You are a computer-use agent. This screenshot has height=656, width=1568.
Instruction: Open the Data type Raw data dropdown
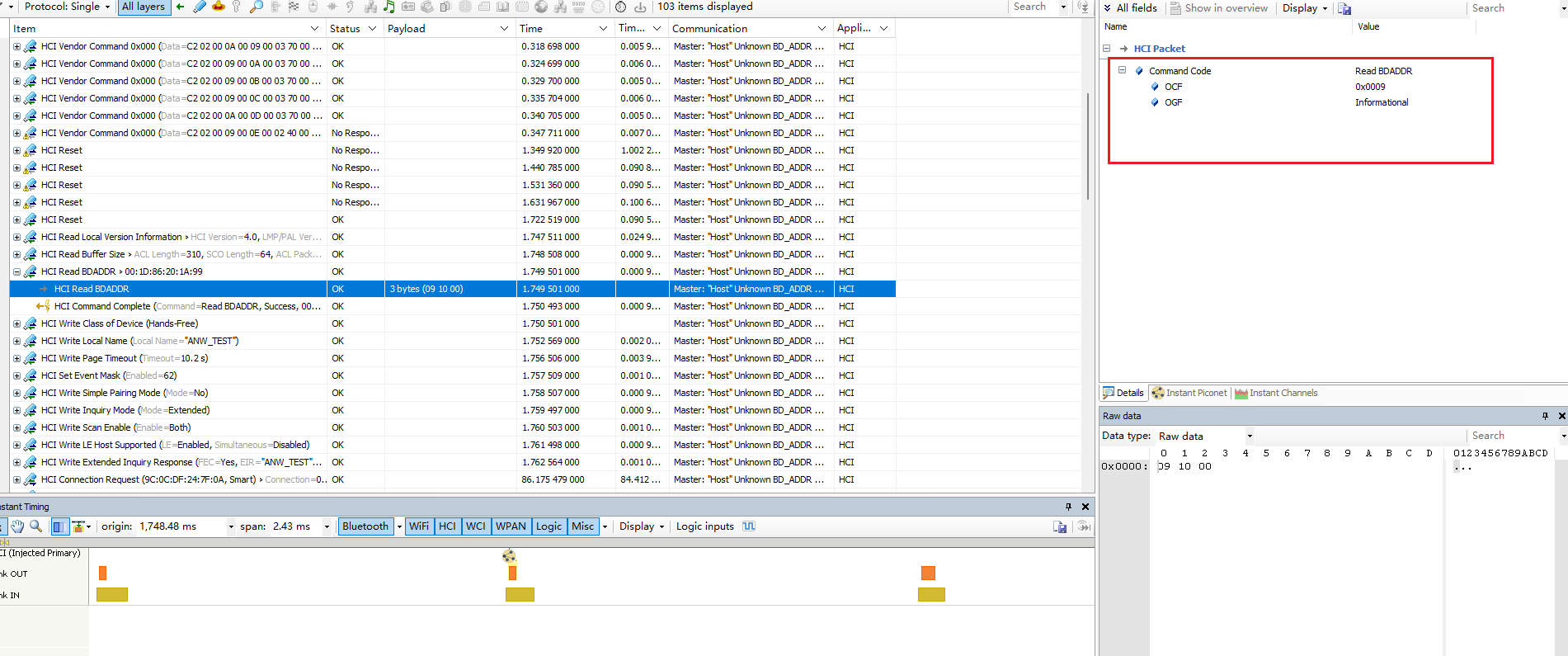coord(1250,436)
